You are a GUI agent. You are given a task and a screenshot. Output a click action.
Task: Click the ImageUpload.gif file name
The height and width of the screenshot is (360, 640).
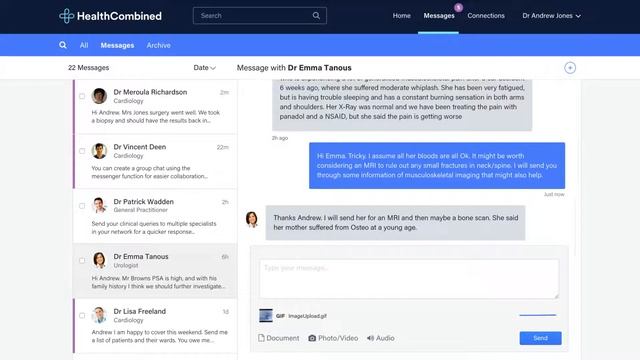point(307,316)
